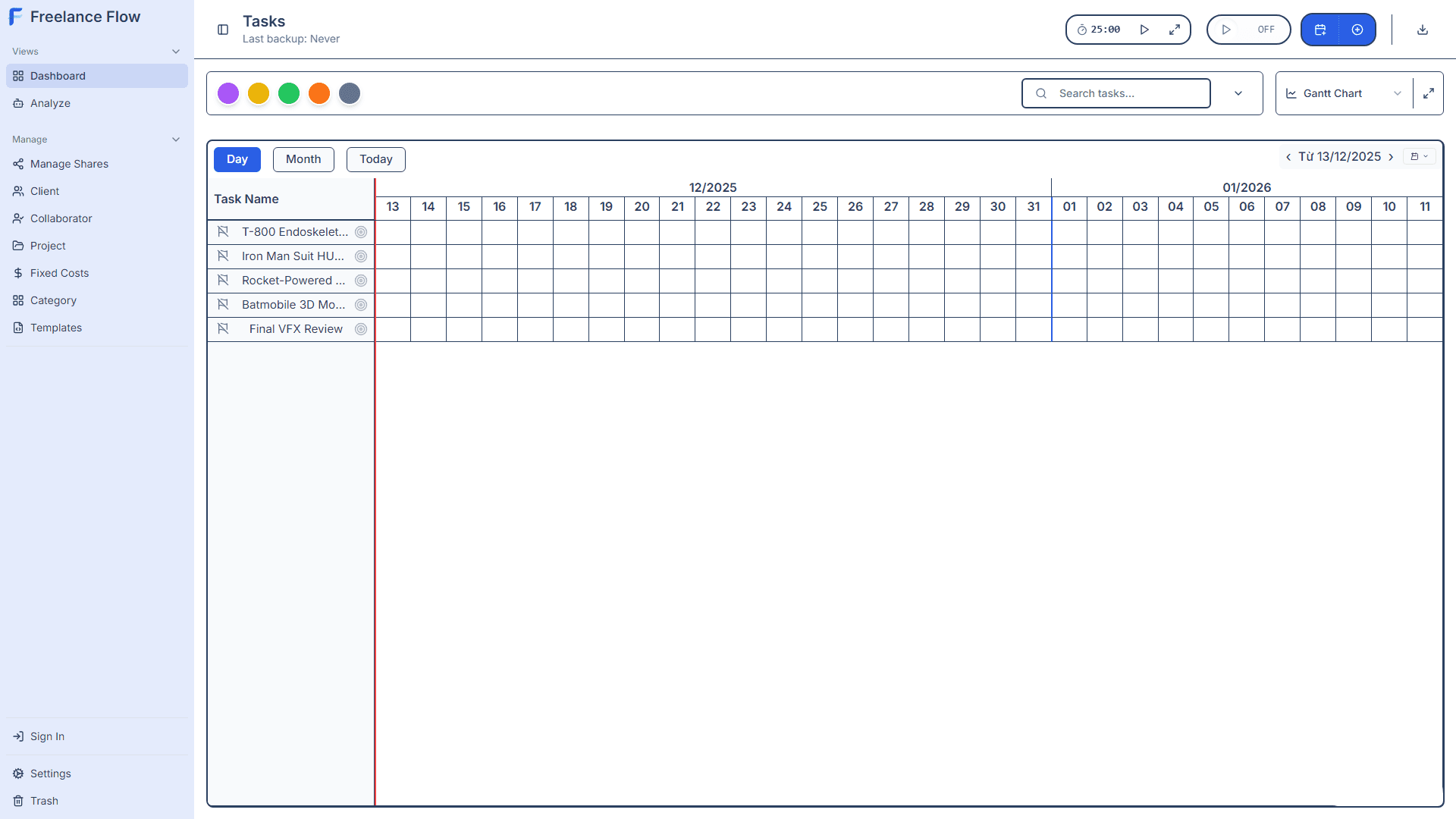Open Manage Shares page
This screenshot has height=819, width=1456.
click(x=97, y=164)
